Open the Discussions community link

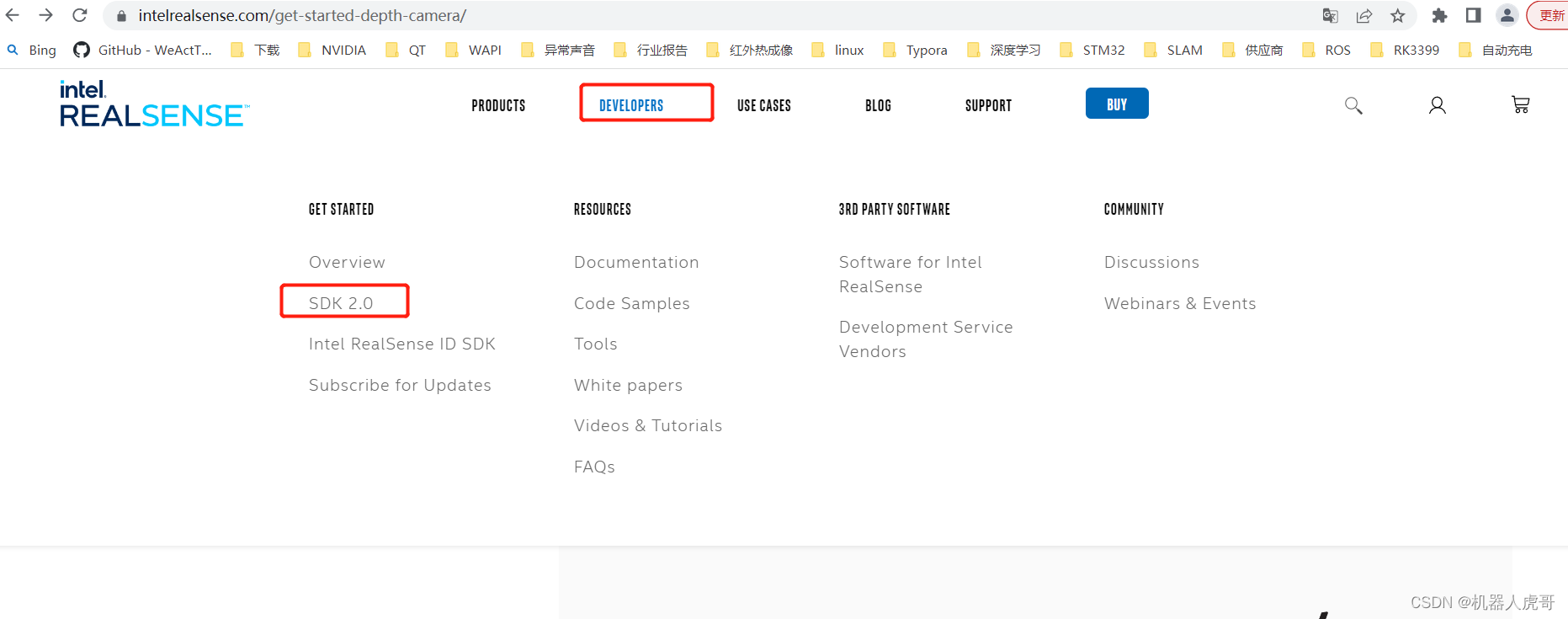pyautogui.click(x=1151, y=262)
